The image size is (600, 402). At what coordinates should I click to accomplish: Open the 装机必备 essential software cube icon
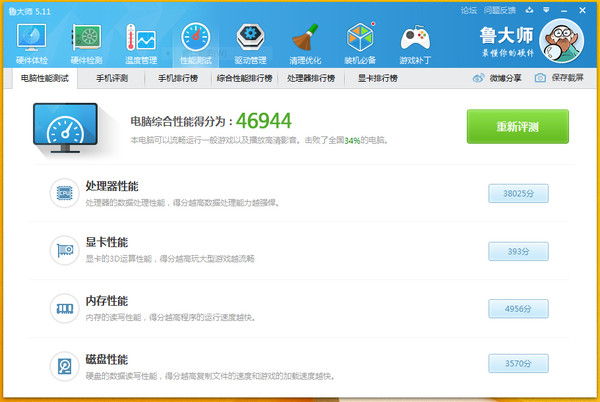360,37
